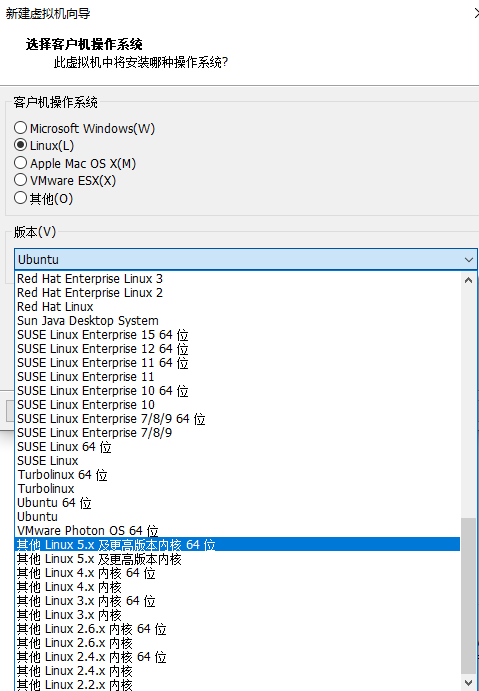Screen dimensions: 479x691
Task: Select Ubuntu 64 位 in the list
Action: click(237, 503)
